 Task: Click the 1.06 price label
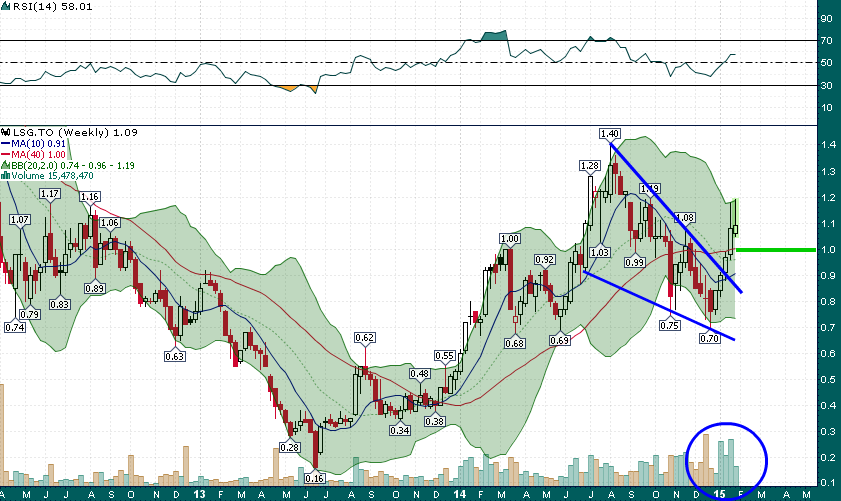click(x=110, y=223)
